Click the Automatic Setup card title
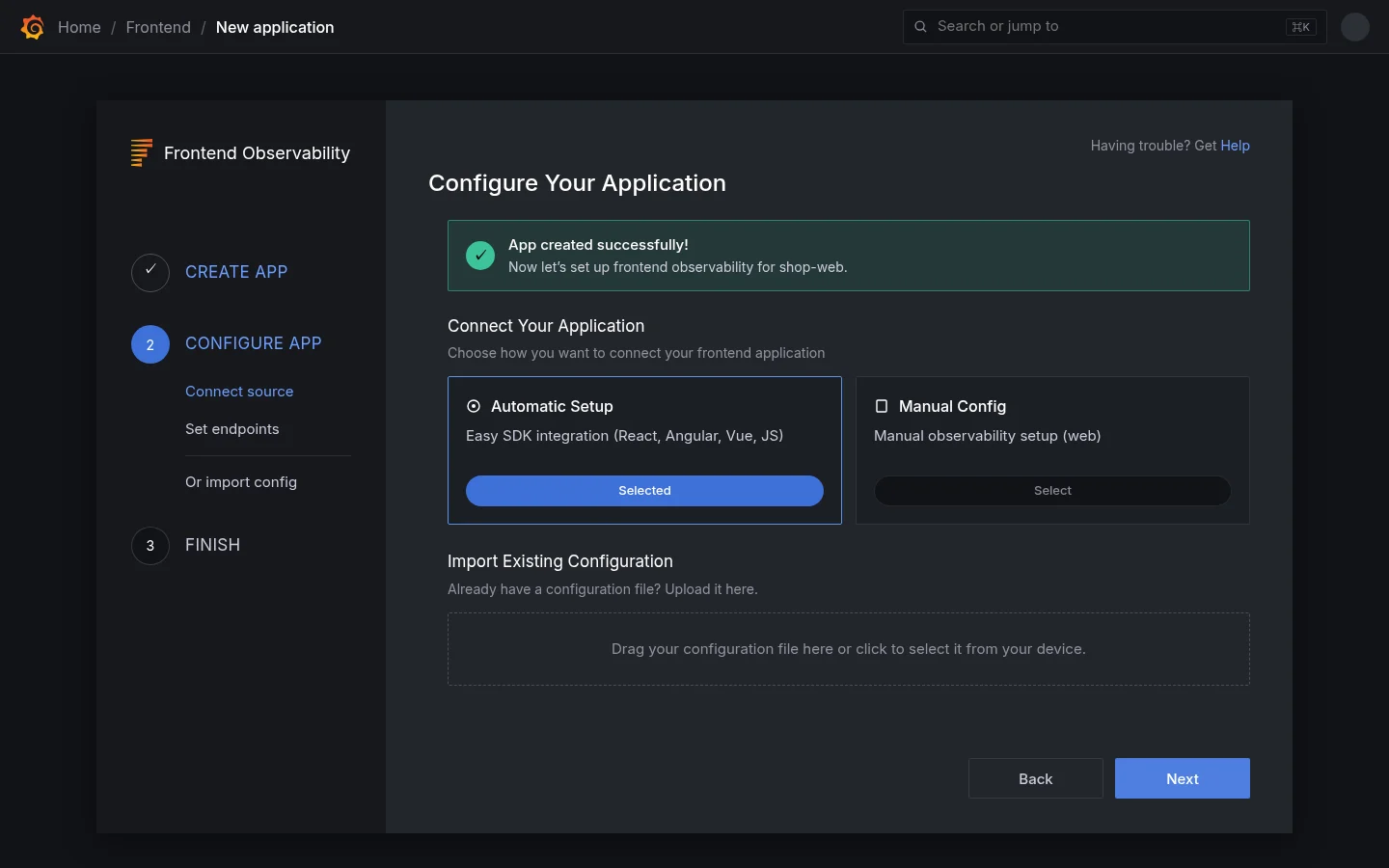This screenshot has width=1389, height=868. tap(552, 406)
